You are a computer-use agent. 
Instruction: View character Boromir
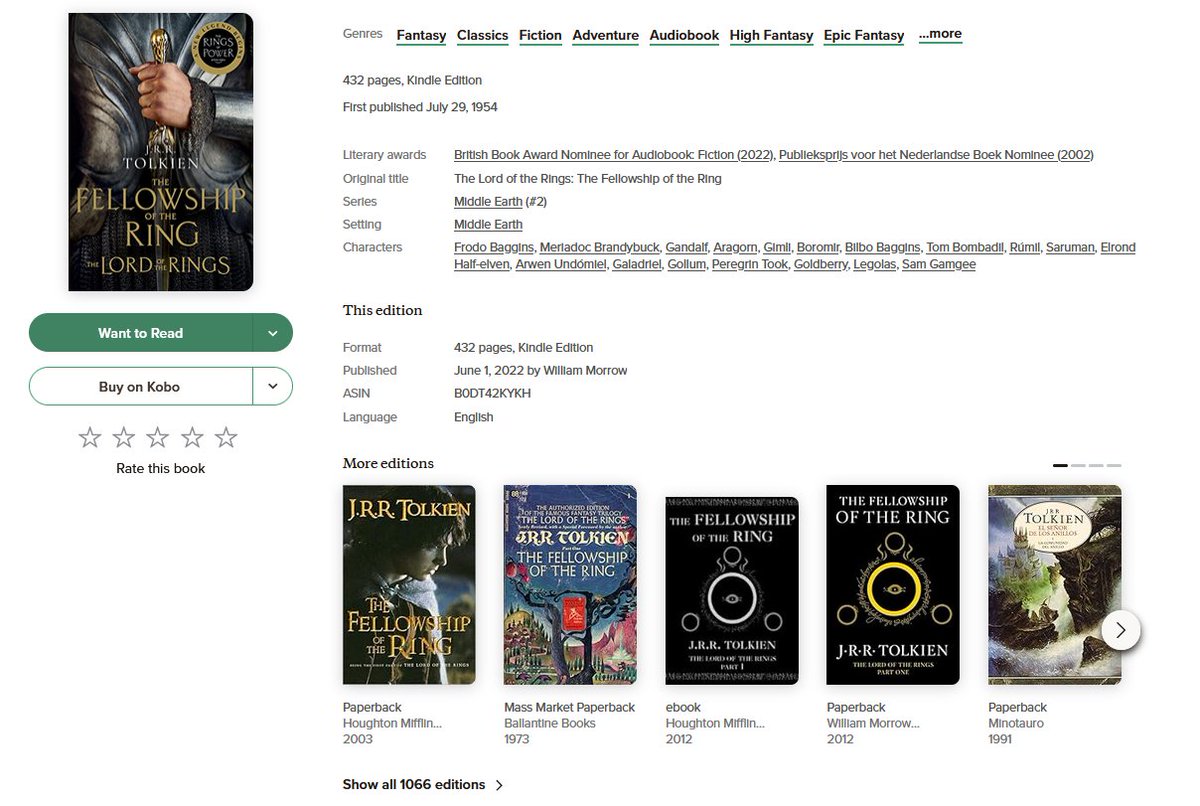coord(817,248)
